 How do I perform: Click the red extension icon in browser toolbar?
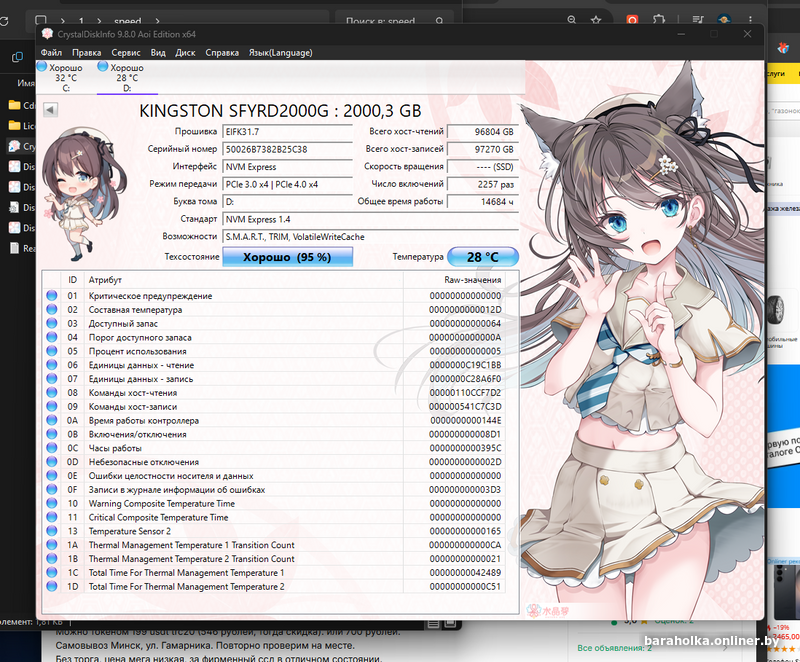632,20
